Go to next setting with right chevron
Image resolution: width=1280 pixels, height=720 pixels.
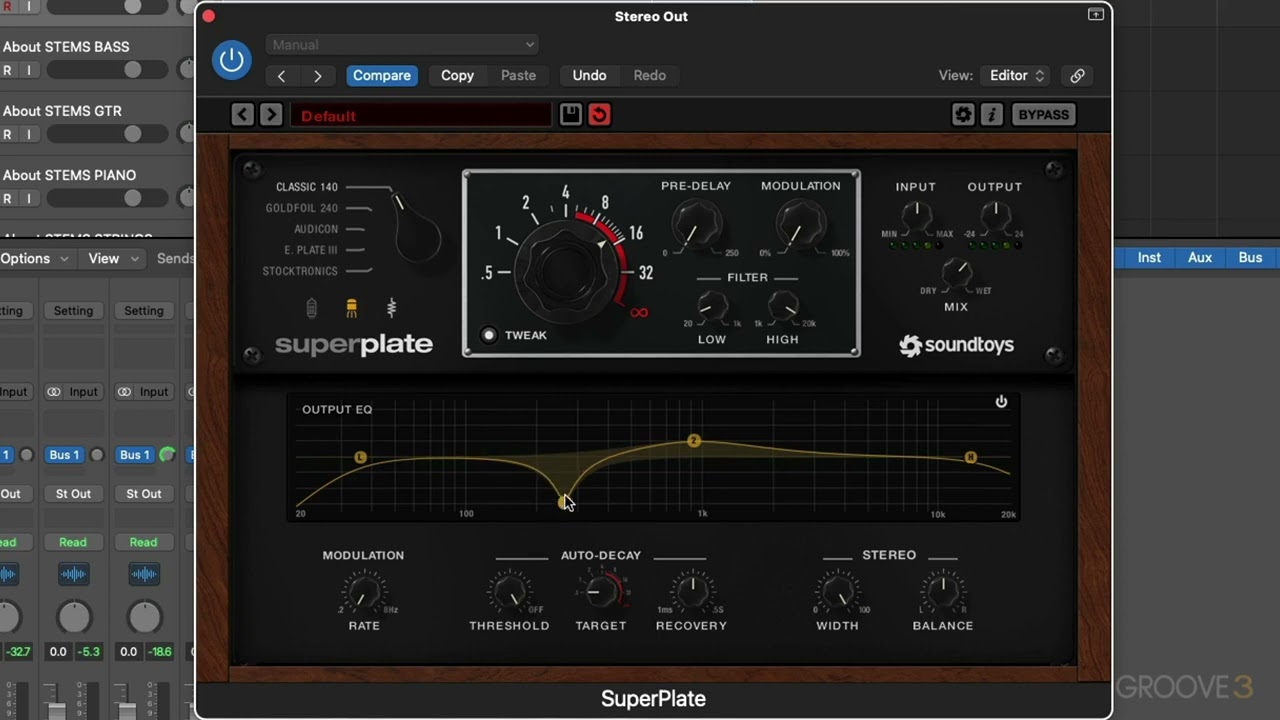pyautogui.click(x=318, y=76)
